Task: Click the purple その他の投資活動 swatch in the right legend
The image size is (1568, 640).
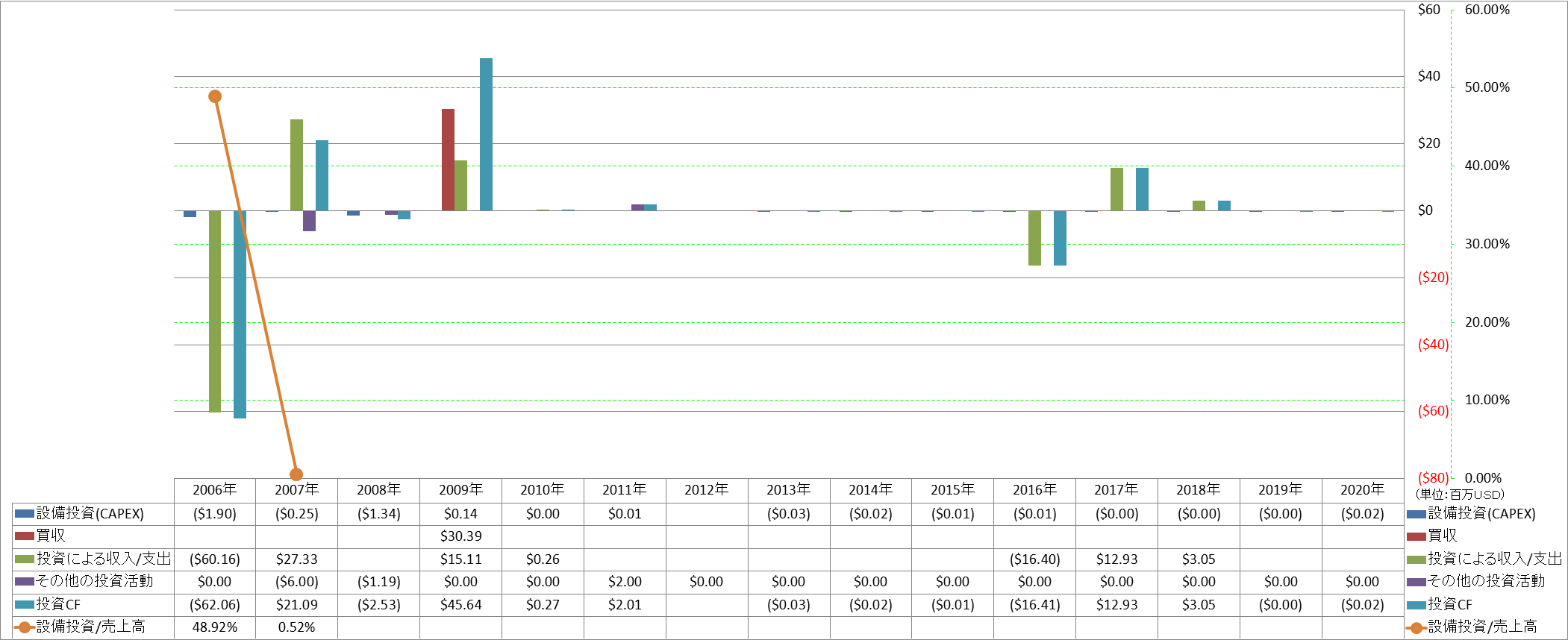Action: [x=1416, y=581]
